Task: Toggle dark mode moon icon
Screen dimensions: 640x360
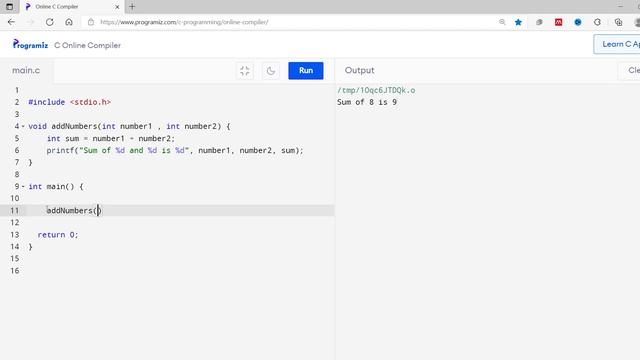Action: 271,71
